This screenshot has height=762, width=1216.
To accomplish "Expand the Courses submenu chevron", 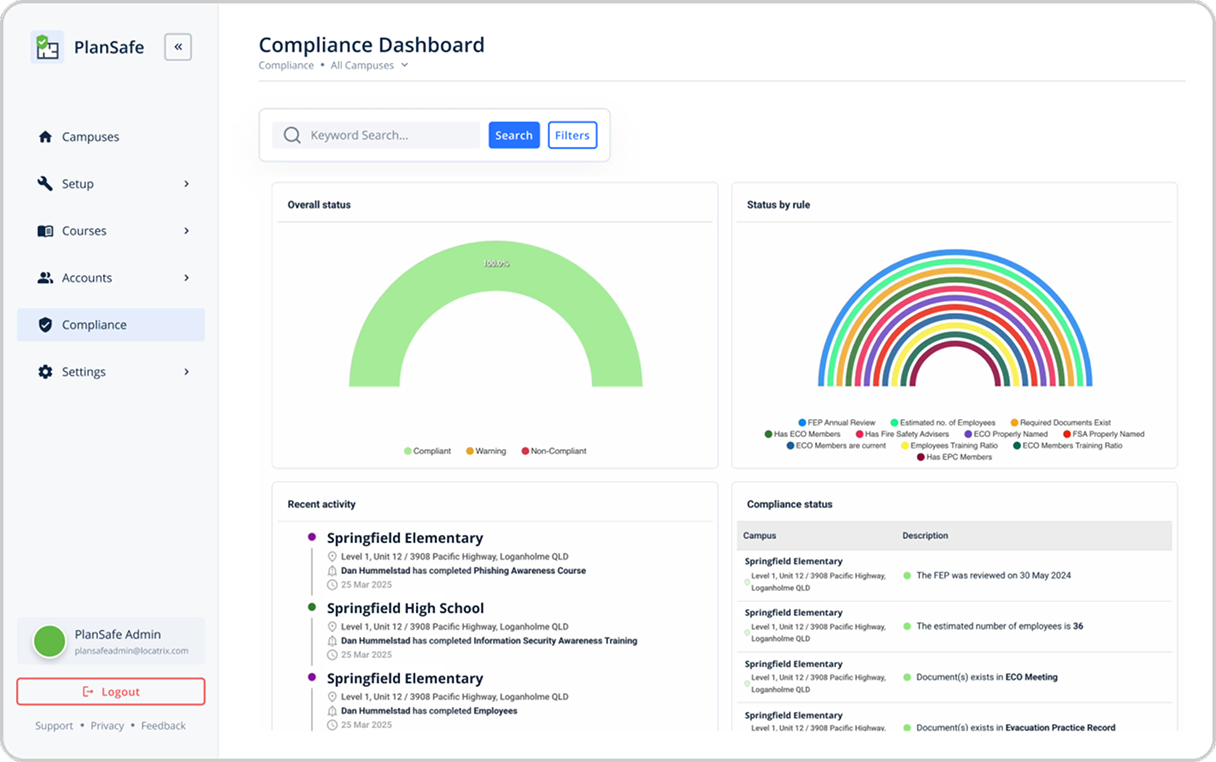I will coord(186,230).
